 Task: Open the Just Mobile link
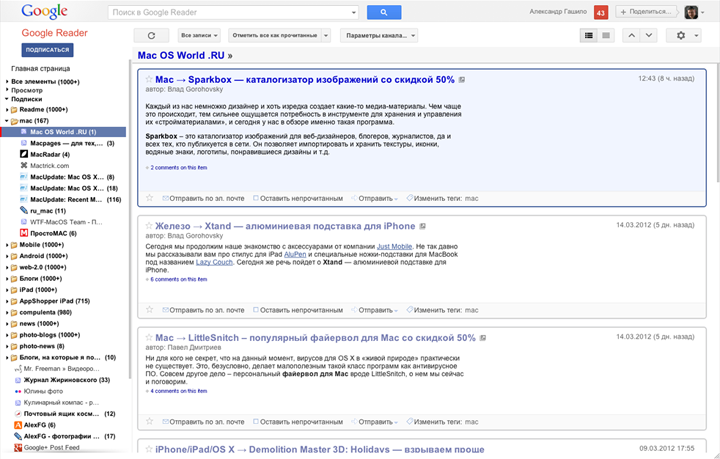click(394, 246)
